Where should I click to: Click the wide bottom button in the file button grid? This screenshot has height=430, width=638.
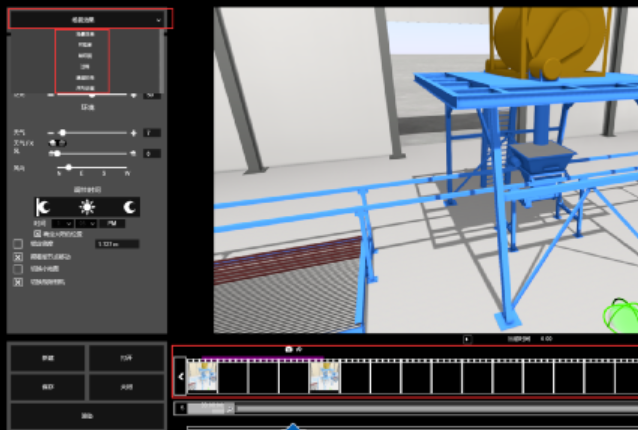pos(87,416)
